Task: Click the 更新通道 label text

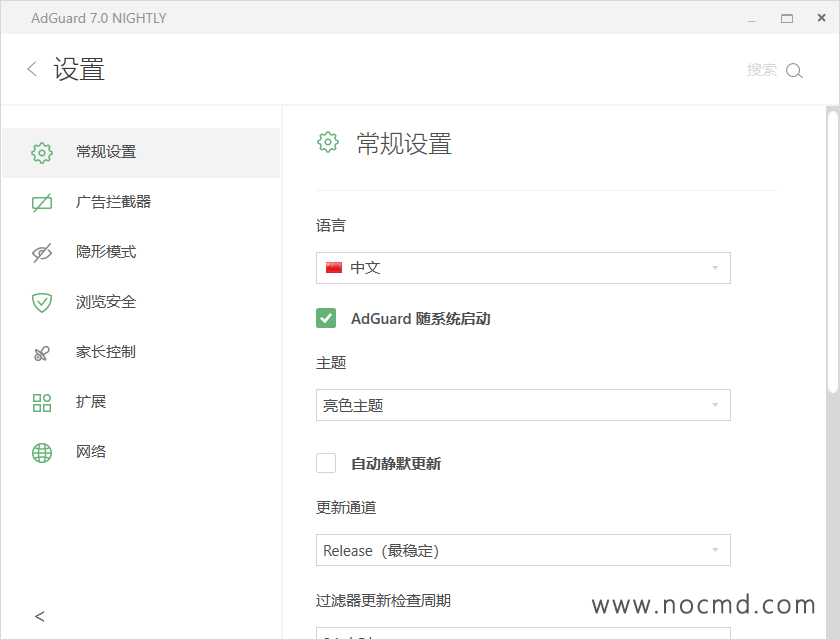Action: (x=346, y=507)
